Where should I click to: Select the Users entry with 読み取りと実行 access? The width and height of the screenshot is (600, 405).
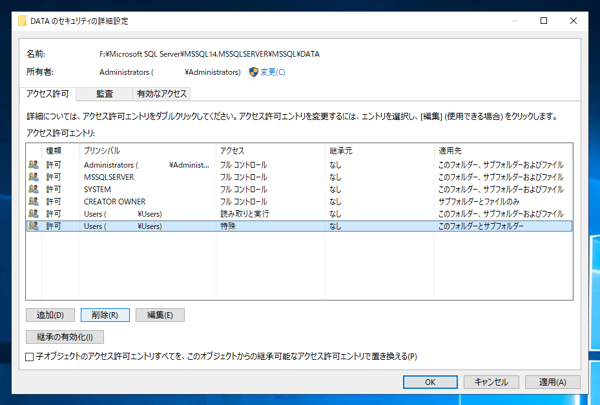pyautogui.click(x=300, y=214)
